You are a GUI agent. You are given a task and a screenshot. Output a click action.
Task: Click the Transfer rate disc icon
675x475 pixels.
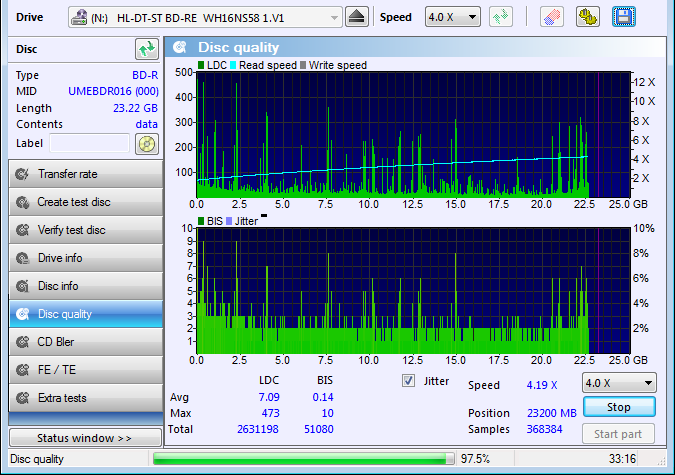(22, 174)
